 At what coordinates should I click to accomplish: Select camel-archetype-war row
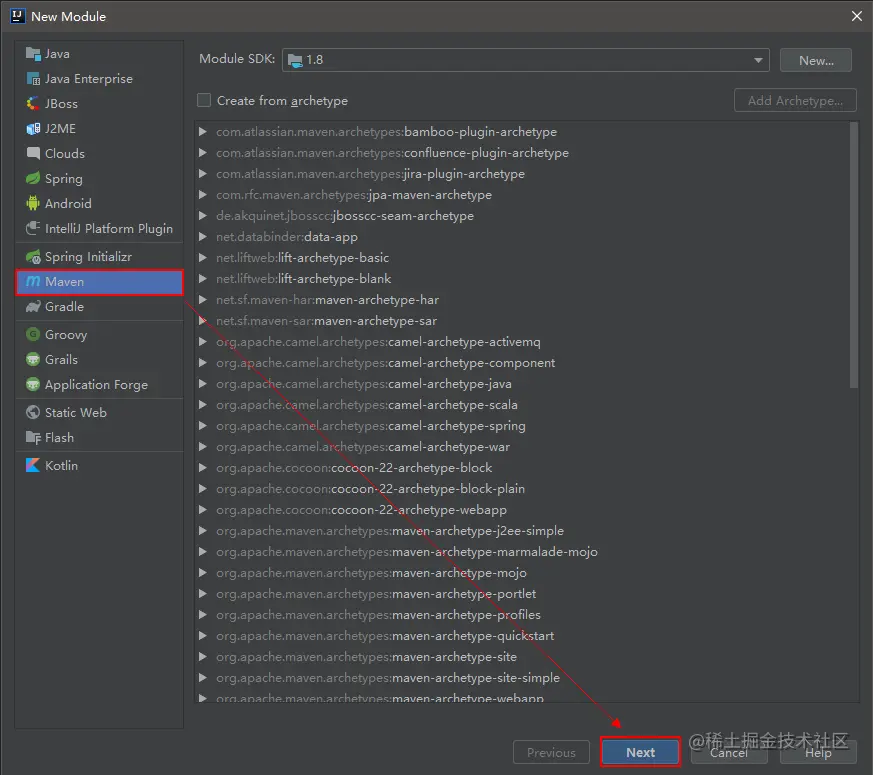coord(523,447)
